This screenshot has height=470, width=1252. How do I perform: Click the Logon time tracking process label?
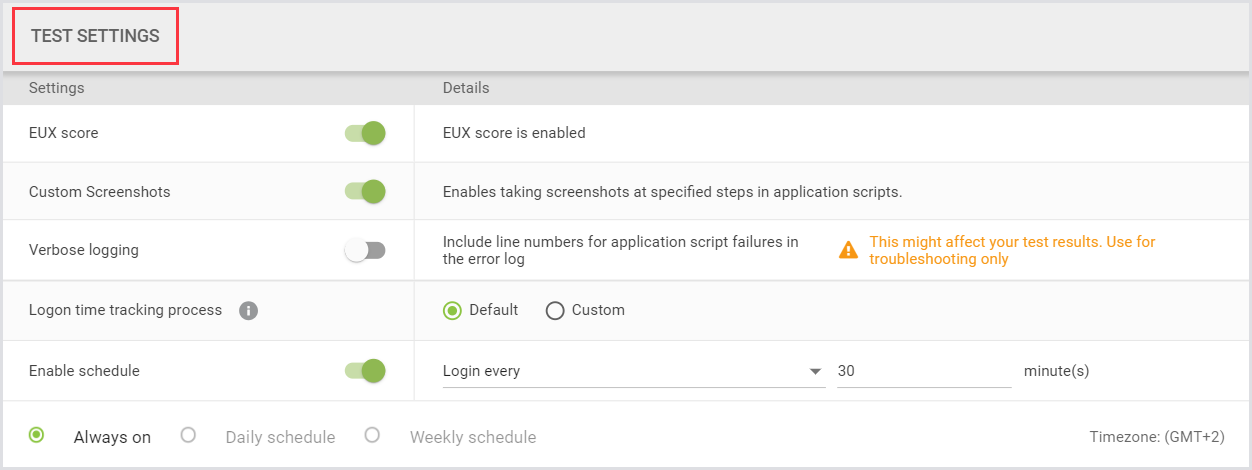point(125,310)
